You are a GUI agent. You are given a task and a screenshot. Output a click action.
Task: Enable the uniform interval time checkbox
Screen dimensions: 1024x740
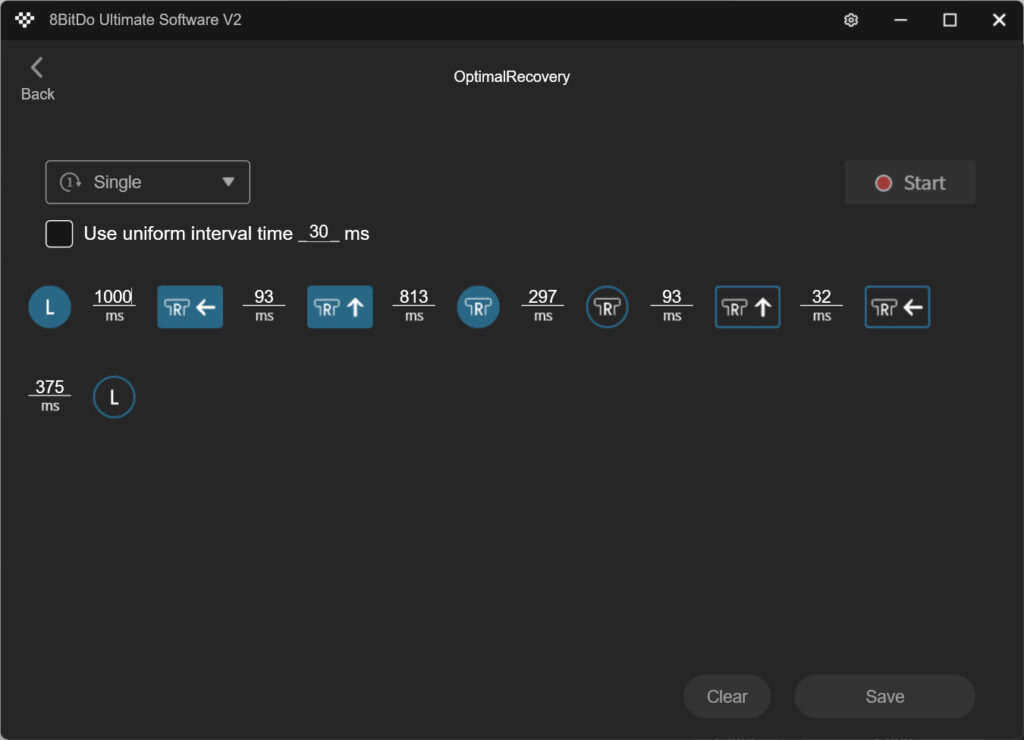pos(60,234)
